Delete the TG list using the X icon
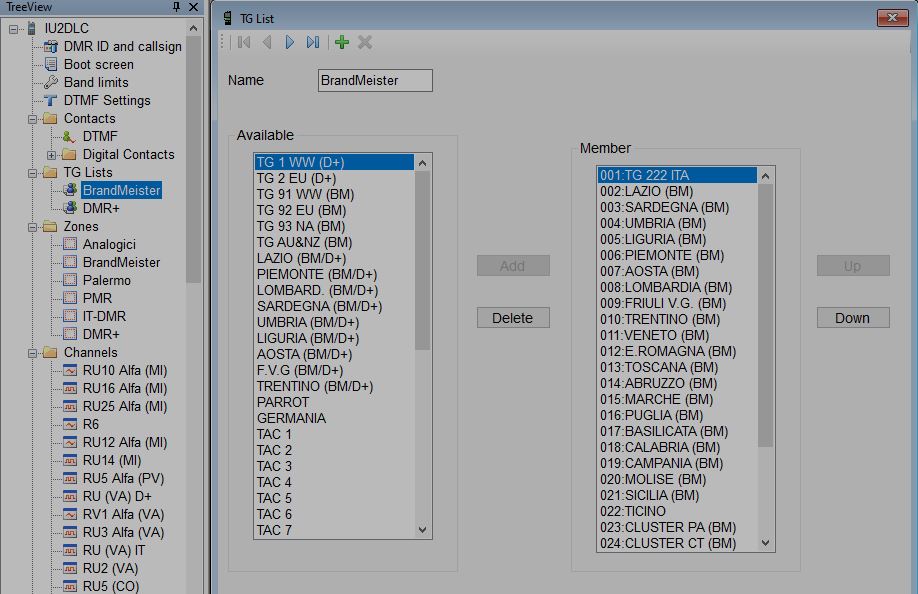Image resolution: width=918 pixels, height=594 pixels. pyautogui.click(x=365, y=42)
